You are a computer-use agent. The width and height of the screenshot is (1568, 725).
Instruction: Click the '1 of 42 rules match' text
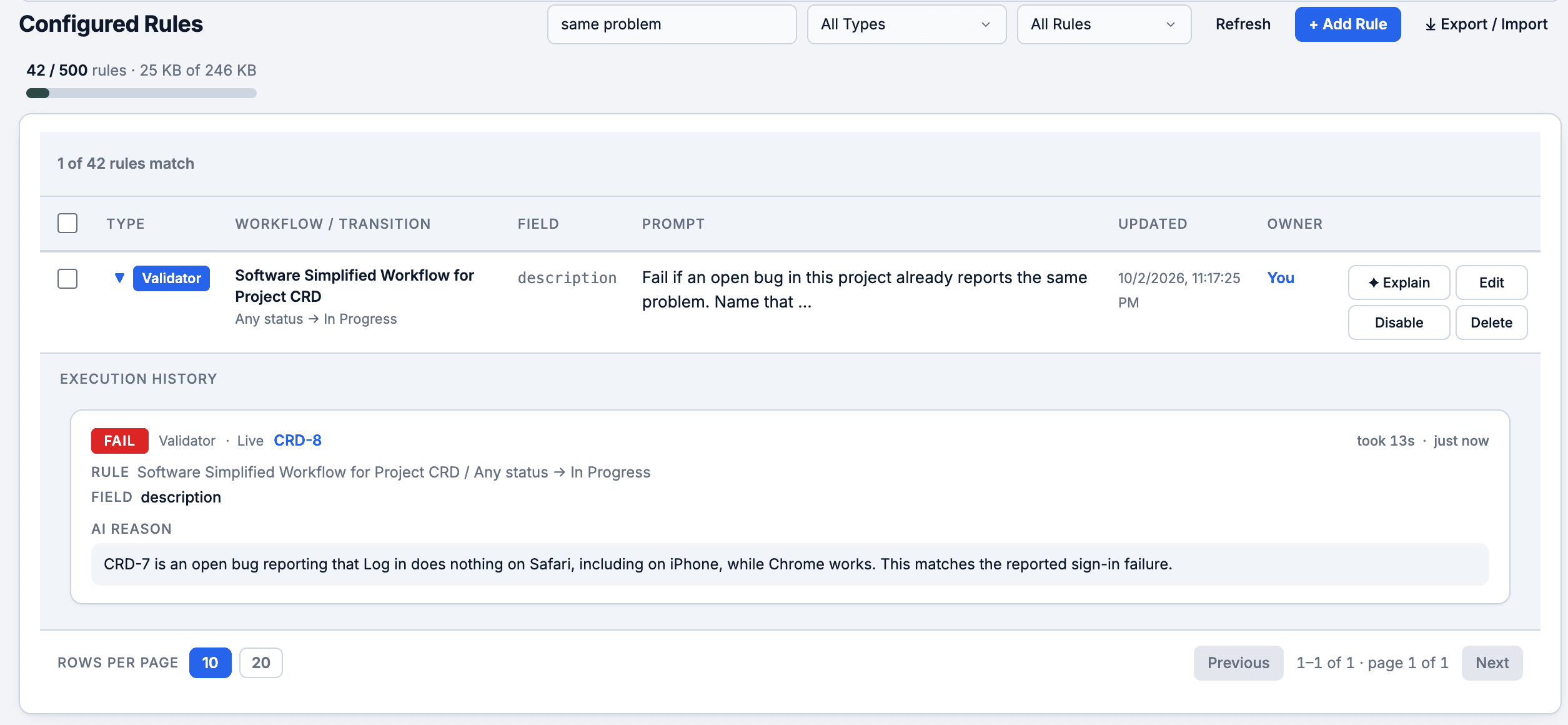click(x=126, y=164)
